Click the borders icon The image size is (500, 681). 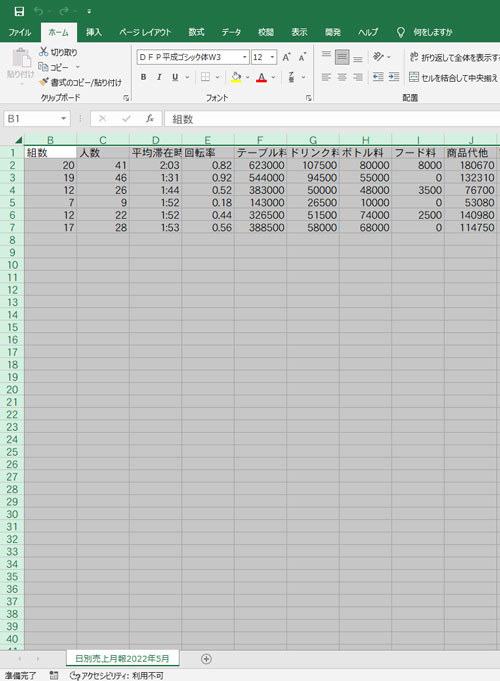(x=205, y=77)
